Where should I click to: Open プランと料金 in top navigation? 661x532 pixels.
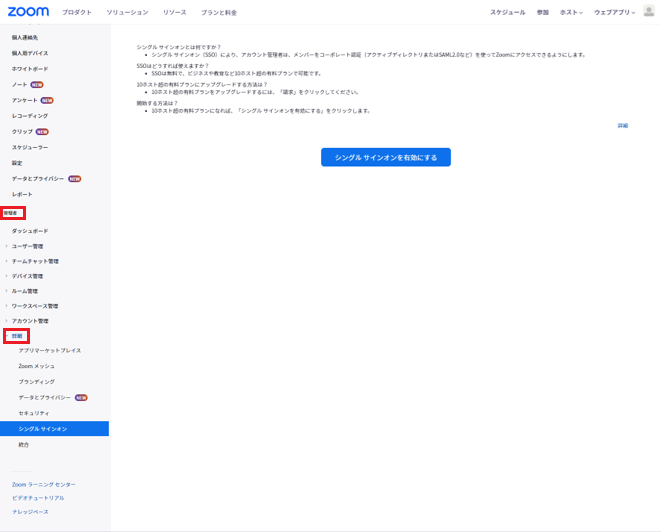[219, 12]
